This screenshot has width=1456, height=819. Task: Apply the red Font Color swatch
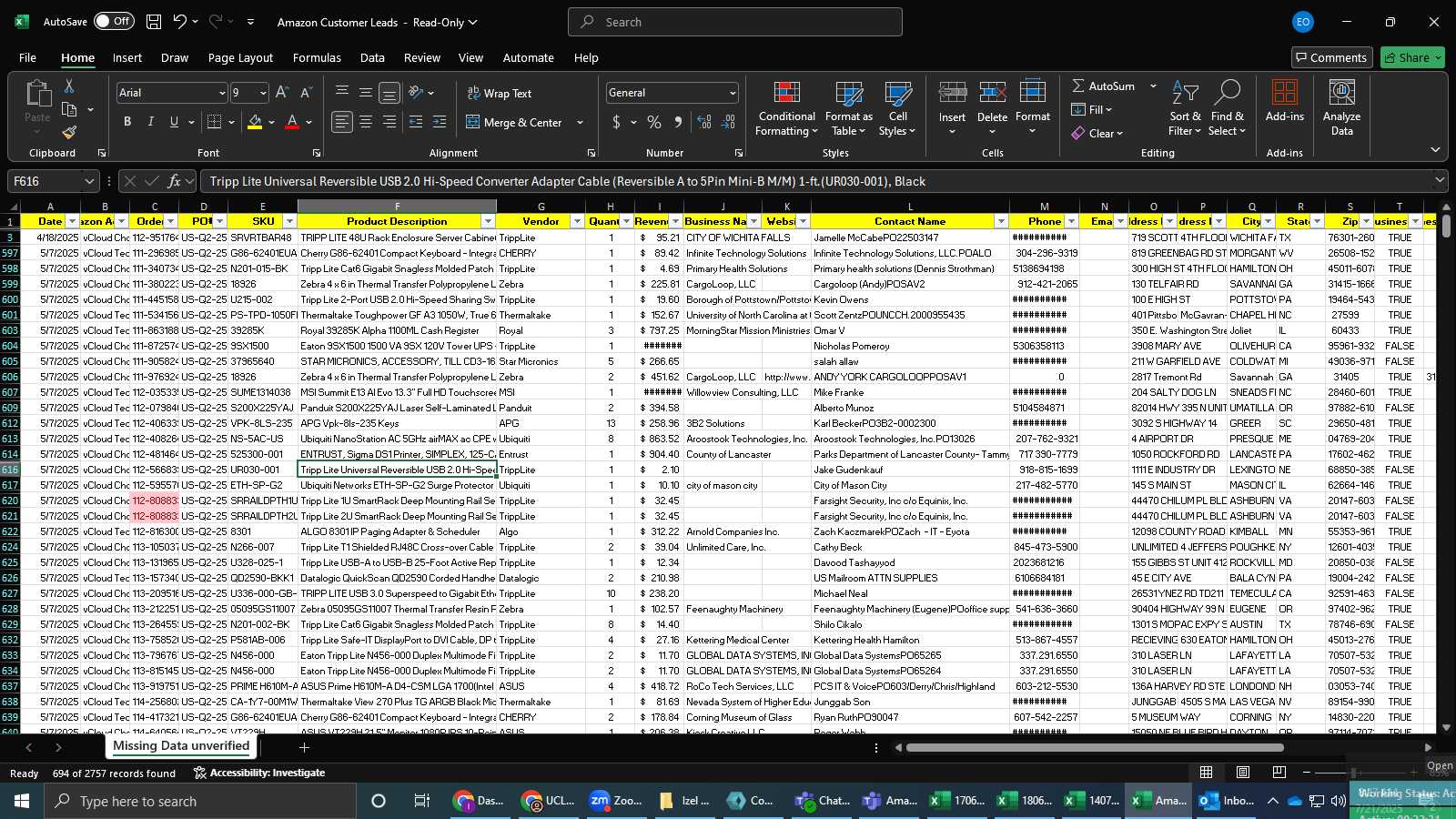(292, 122)
